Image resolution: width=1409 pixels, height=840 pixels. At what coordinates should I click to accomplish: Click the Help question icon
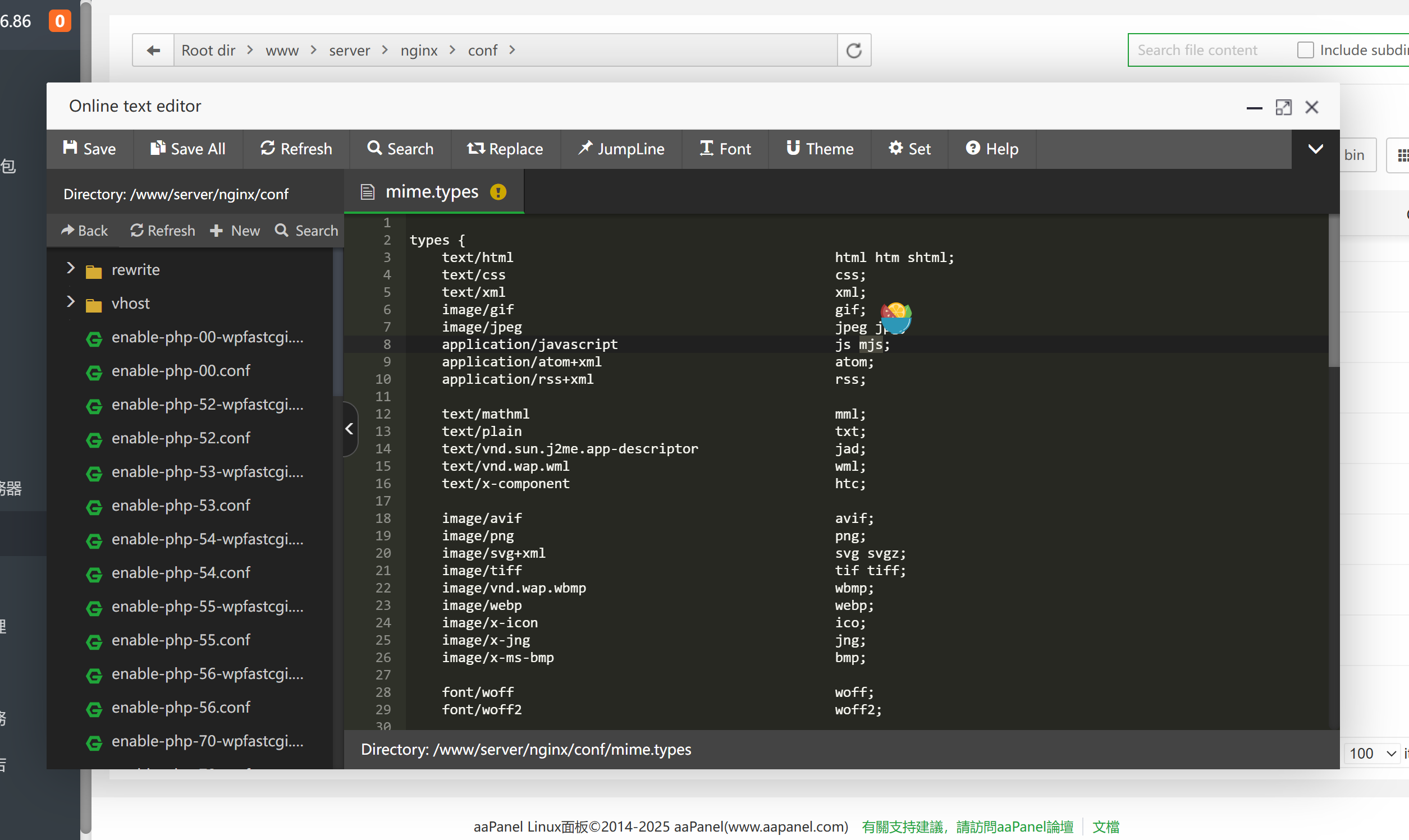tap(972, 148)
